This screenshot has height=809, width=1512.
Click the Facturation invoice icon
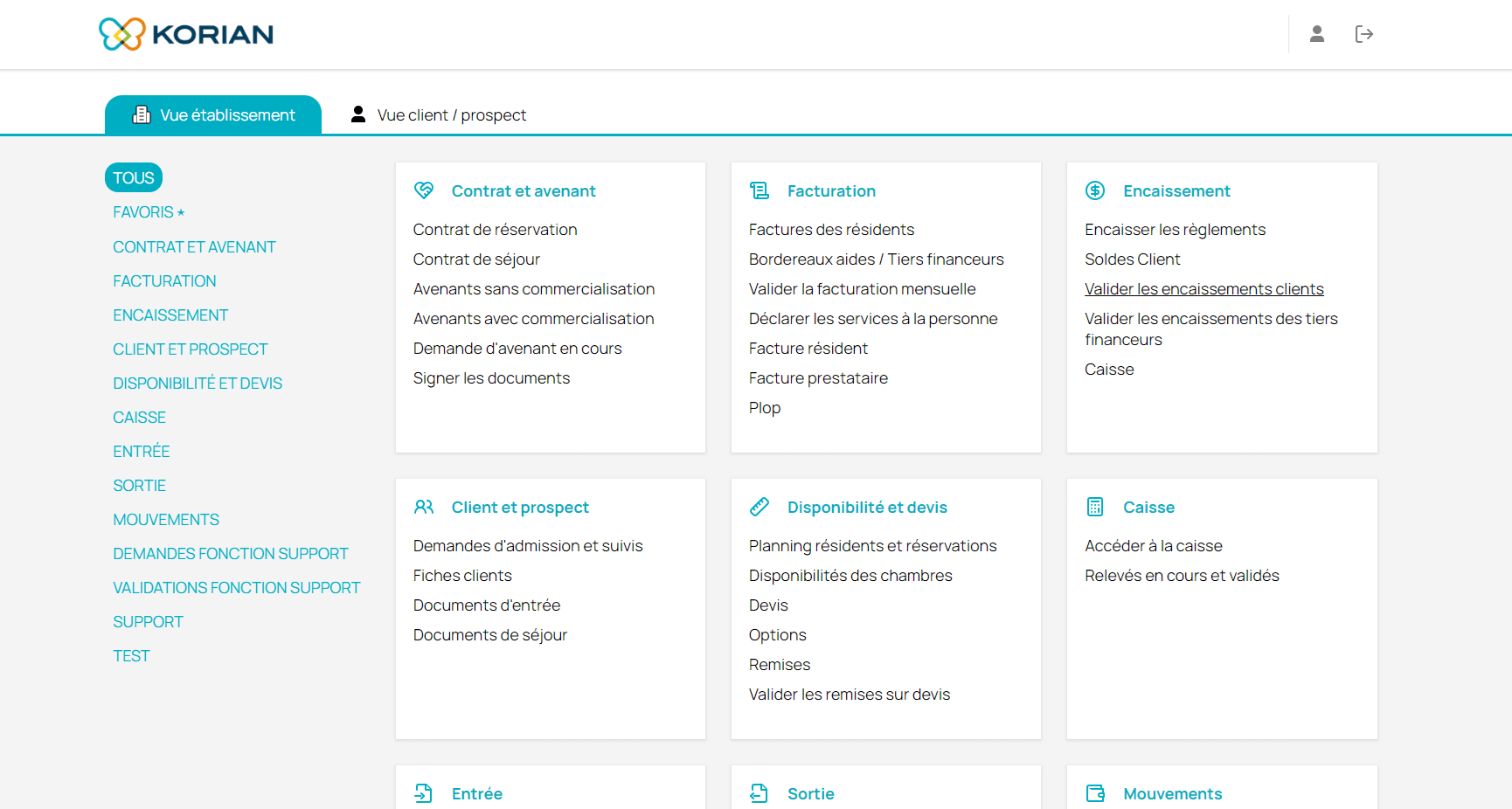click(759, 190)
